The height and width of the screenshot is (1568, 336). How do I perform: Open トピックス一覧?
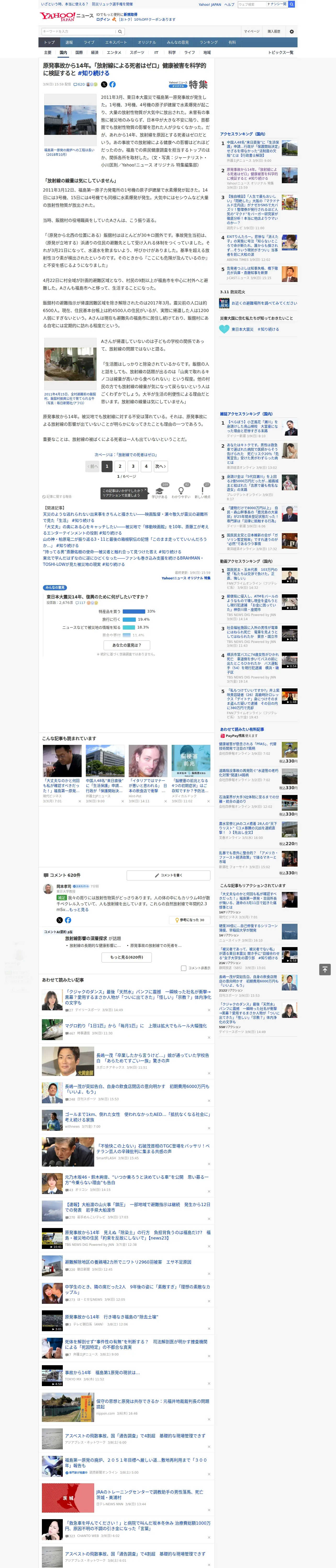[281, 52]
